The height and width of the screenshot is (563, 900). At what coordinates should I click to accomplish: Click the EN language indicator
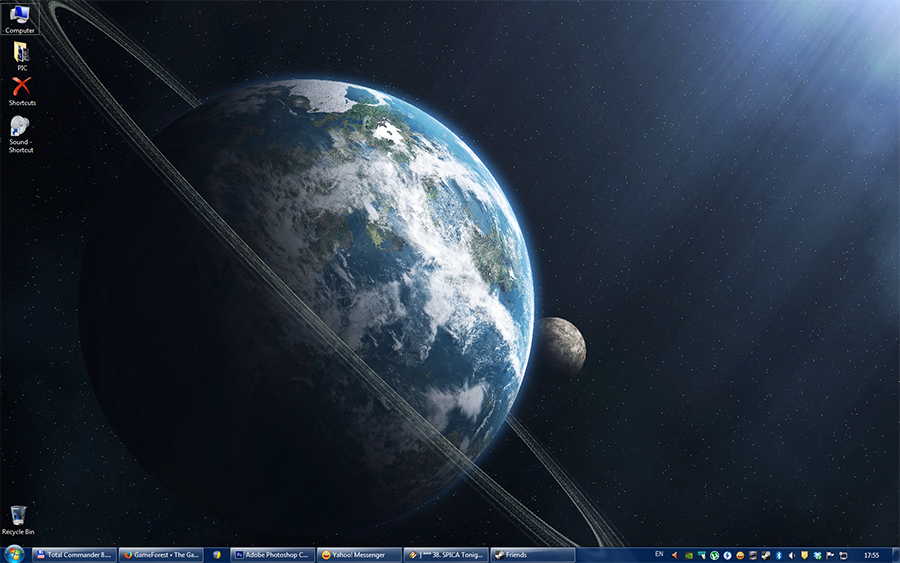click(x=659, y=554)
